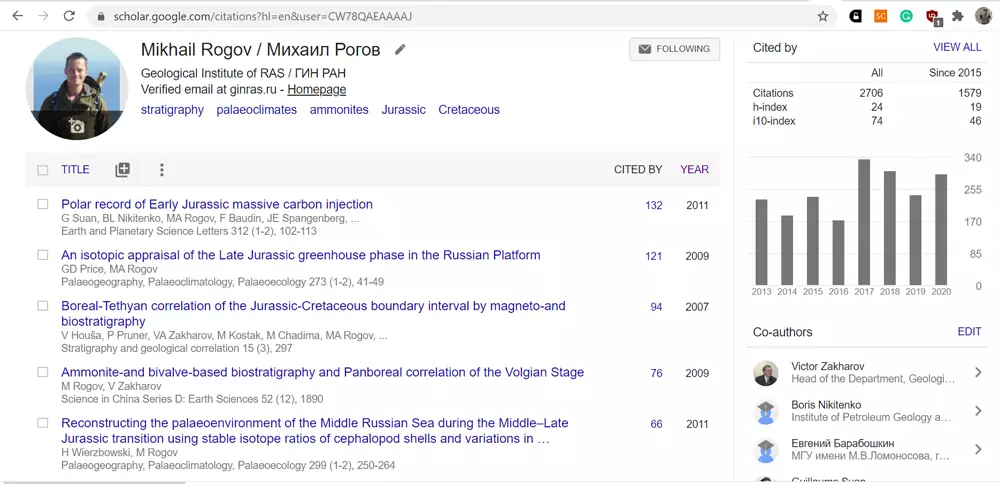Click the FOLLOWING button
The image size is (1000, 484).
click(x=675, y=49)
